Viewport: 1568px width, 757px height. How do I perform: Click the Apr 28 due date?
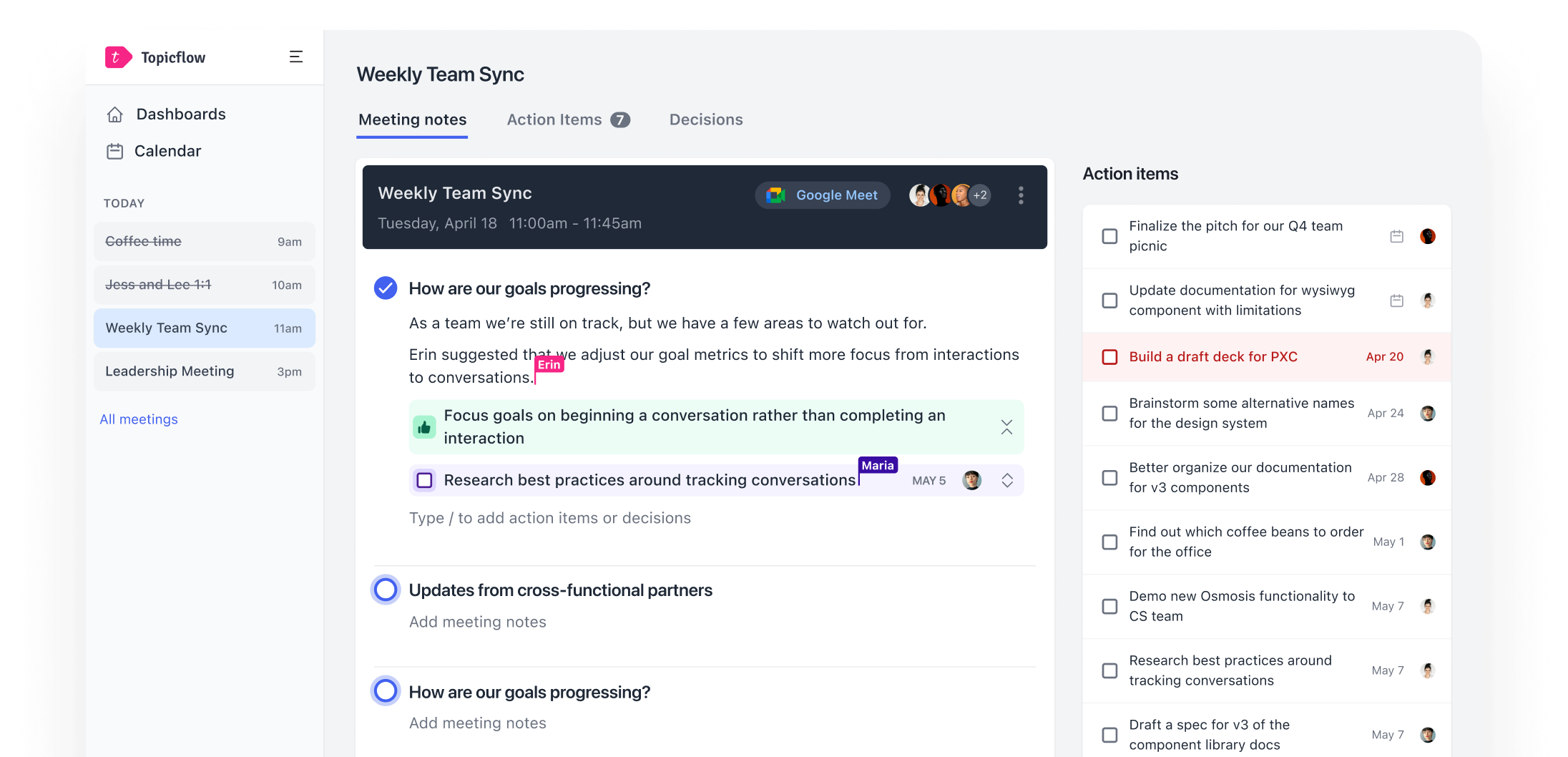click(1386, 478)
